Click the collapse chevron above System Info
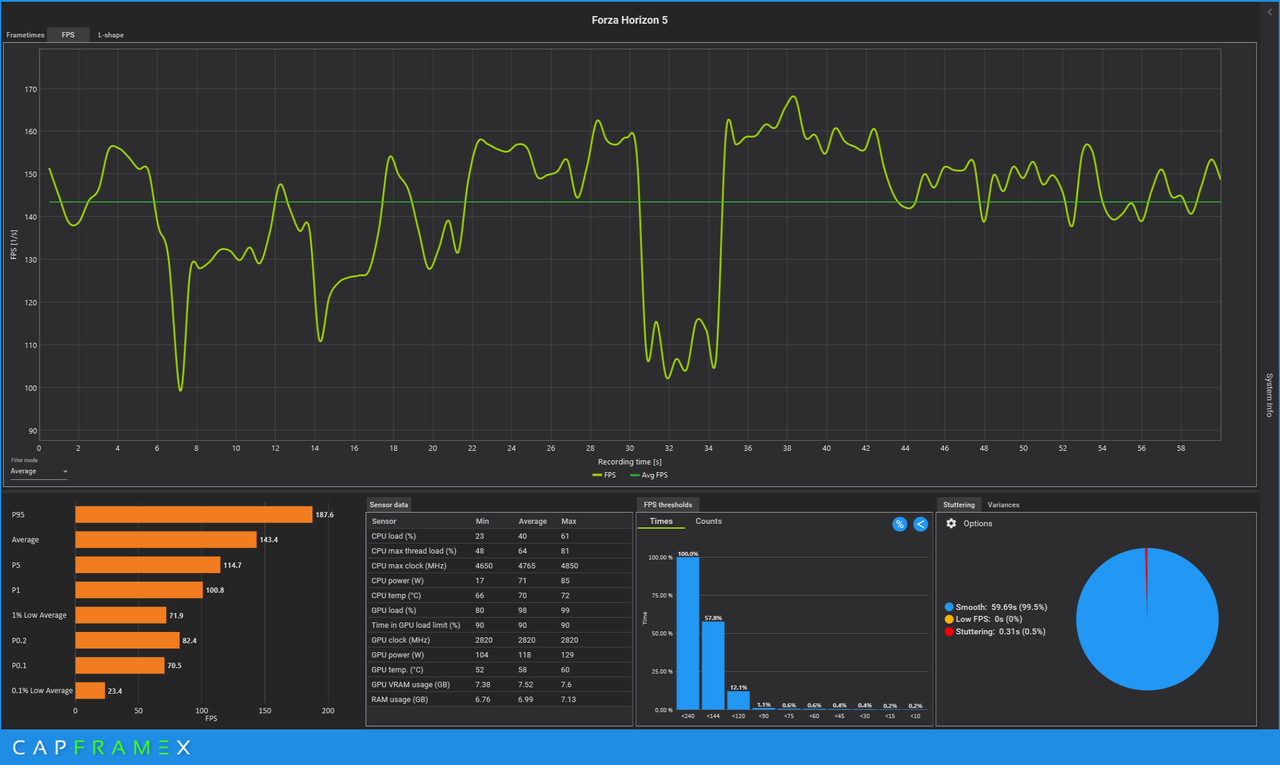Image resolution: width=1280 pixels, height=765 pixels. tap(1270, 12)
